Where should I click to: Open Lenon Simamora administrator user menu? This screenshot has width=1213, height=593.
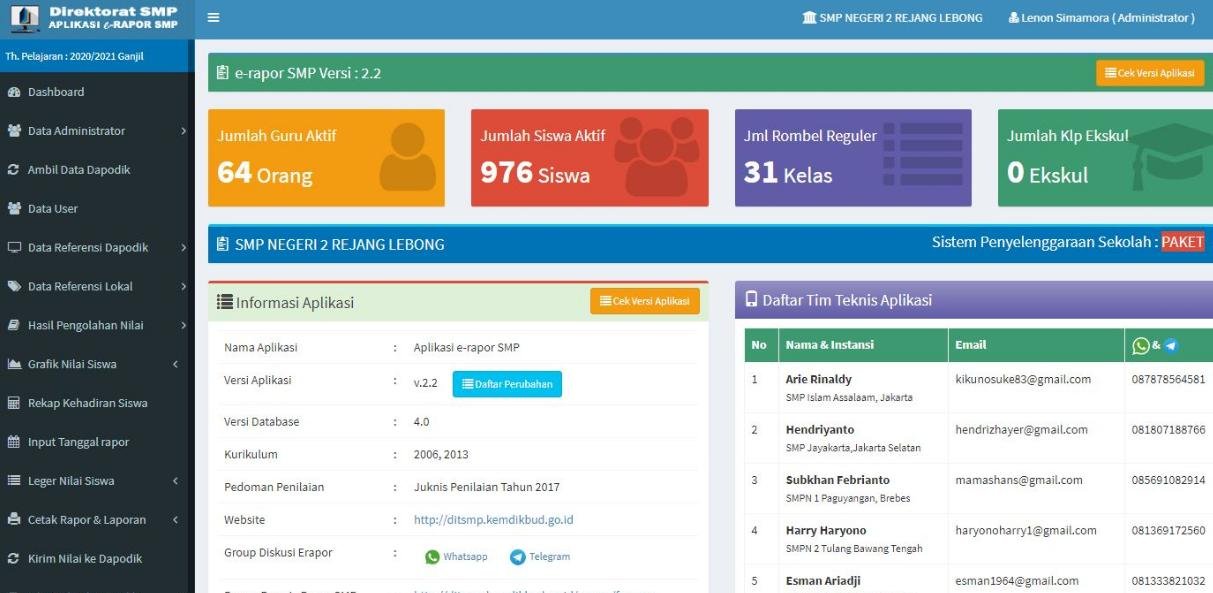[x=1101, y=18]
